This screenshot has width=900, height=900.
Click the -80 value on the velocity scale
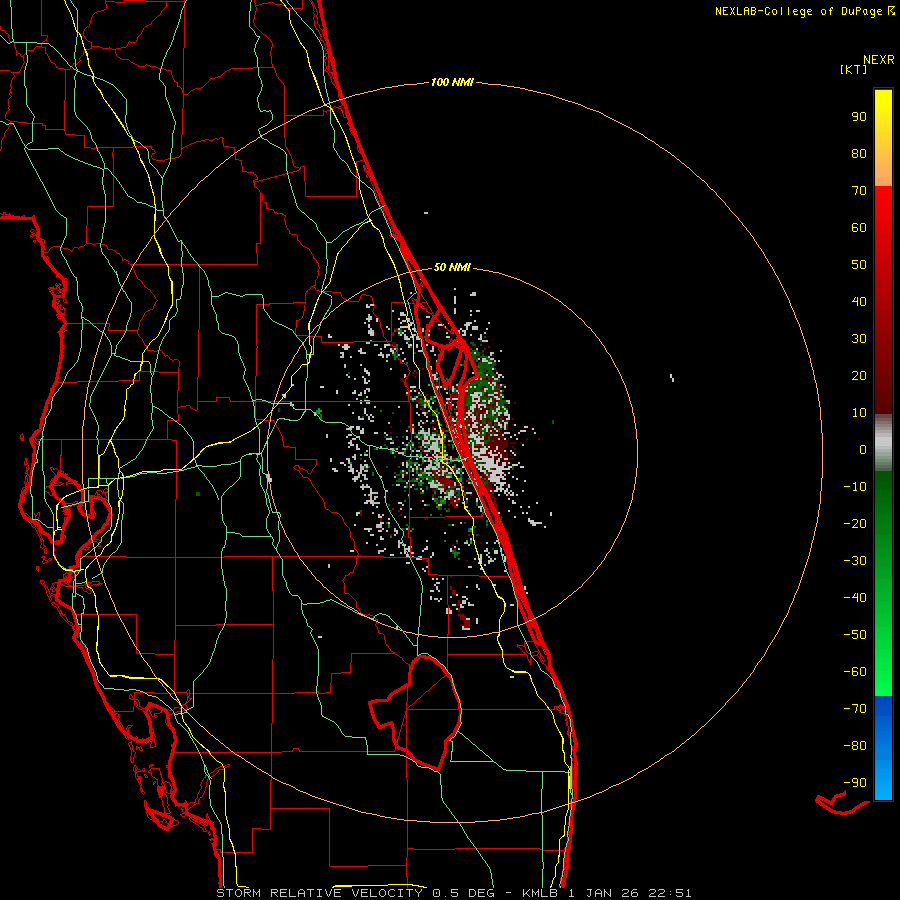pos(855,746)
